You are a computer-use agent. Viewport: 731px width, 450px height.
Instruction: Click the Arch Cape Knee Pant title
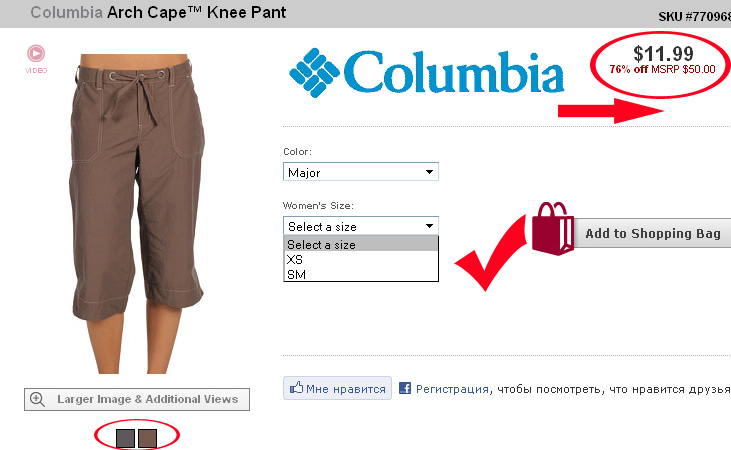[196, 13]
